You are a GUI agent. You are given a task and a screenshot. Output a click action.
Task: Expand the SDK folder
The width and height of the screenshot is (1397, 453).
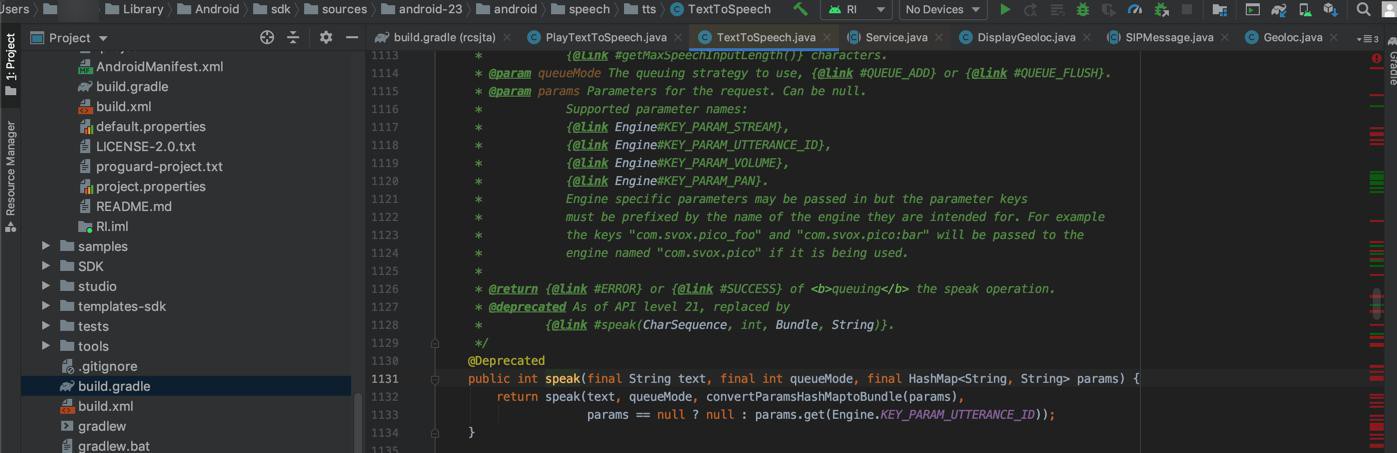click(x=45, y=266)
